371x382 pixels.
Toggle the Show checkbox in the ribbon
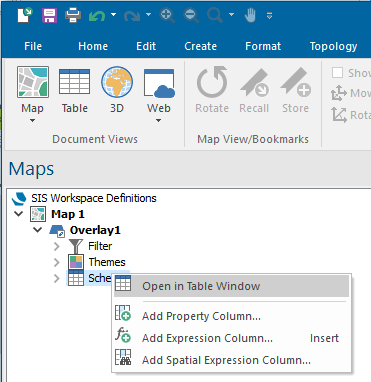[x=337, y=72]
